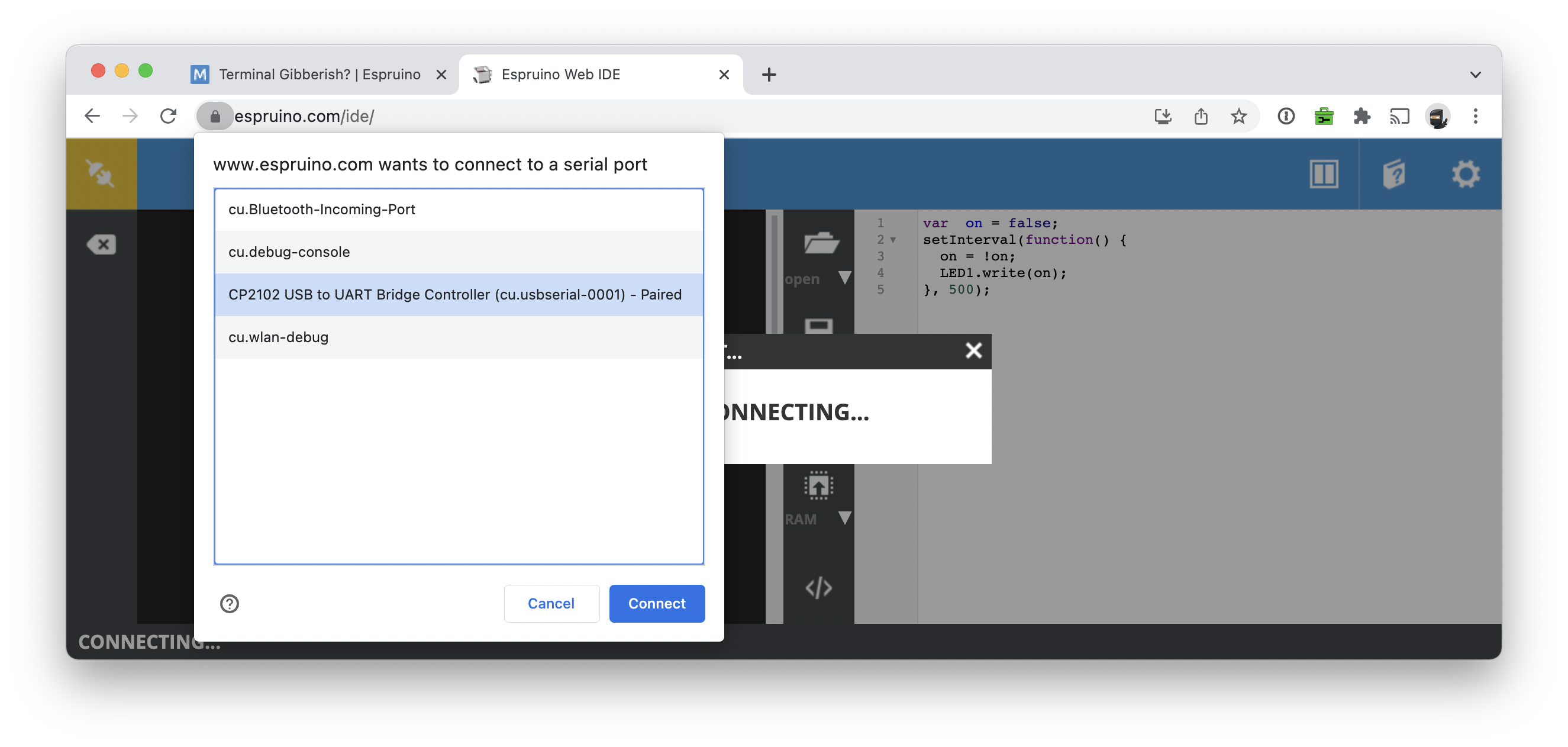This screenshot has height=747, width=1568.
Task: Close the Connecting popup with X
Action: [973, 350]
